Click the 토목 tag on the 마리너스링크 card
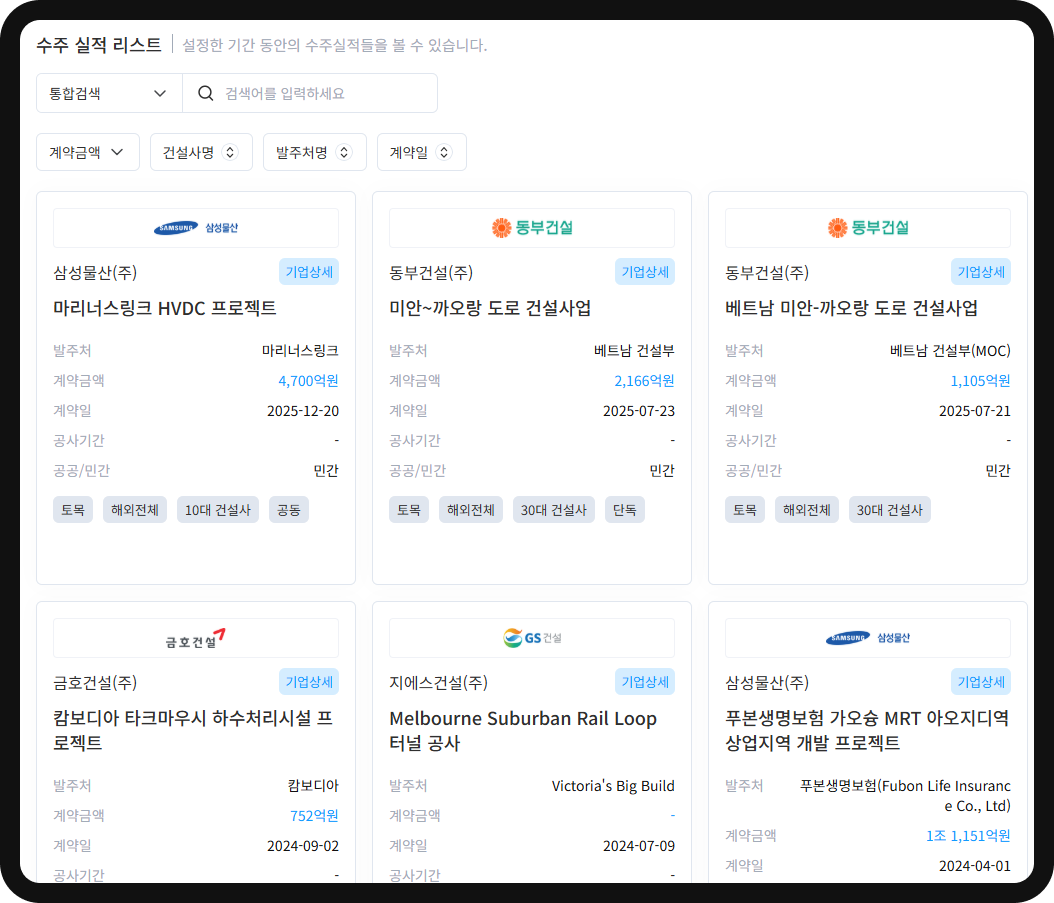This screenshot has width=1054, height=903. 73,510
